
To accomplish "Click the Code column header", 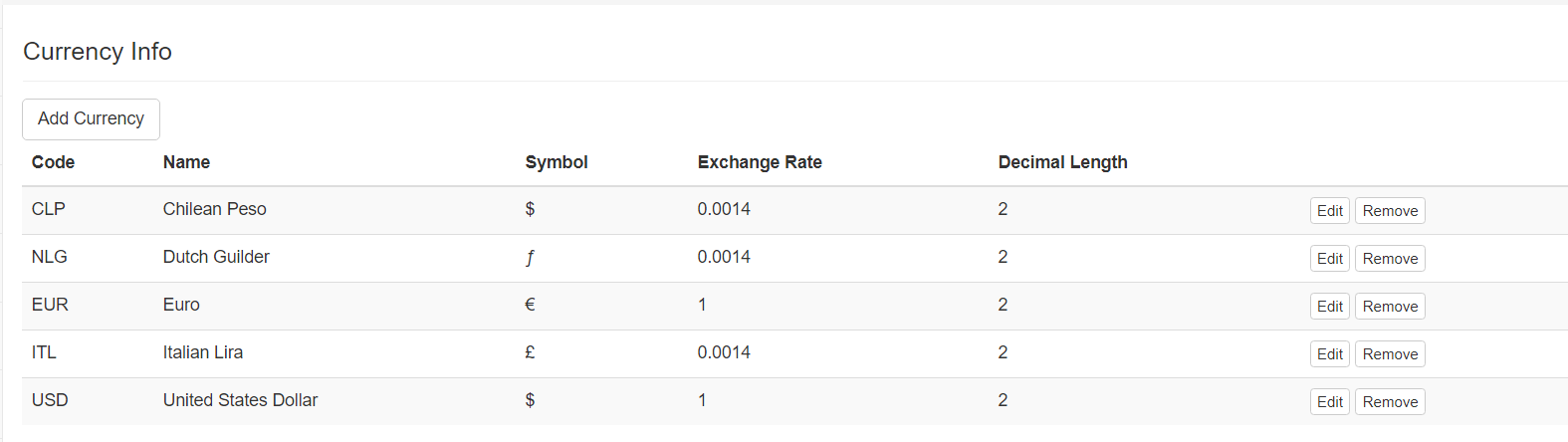I will click(53, 162).
